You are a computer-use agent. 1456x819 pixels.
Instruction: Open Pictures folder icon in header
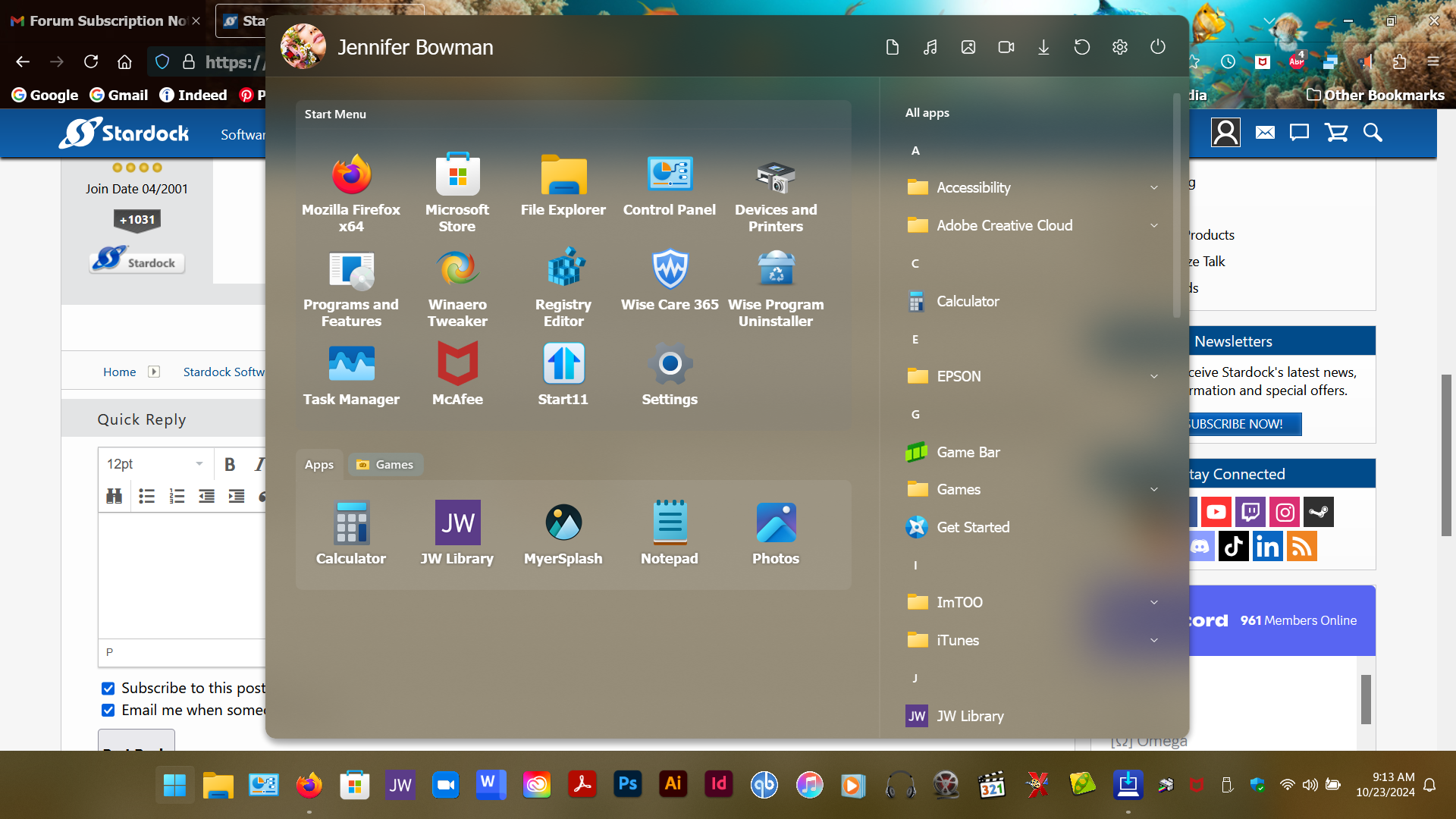click(968, 47)
